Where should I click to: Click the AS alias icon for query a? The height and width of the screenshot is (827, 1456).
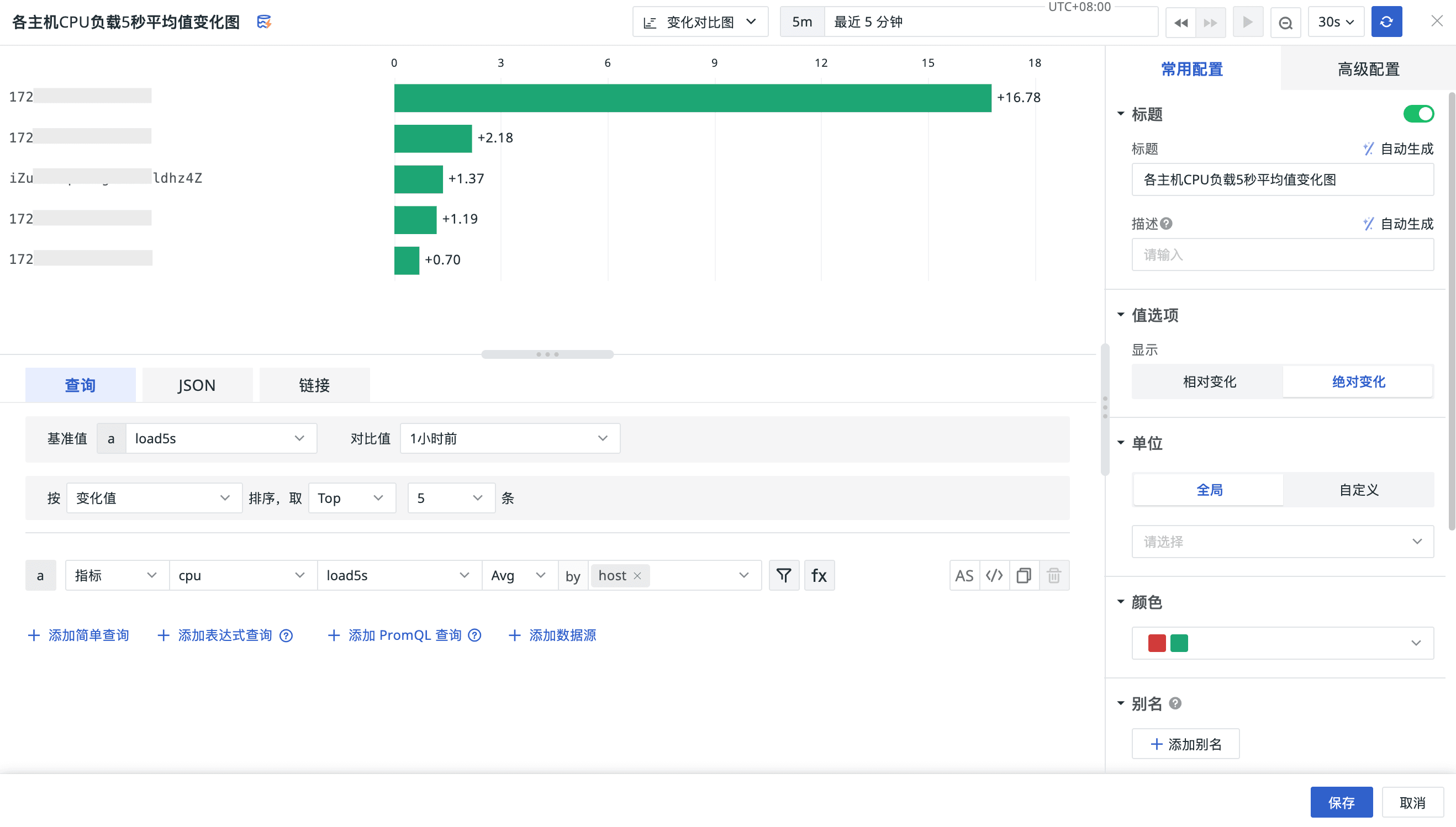point(964,575)
